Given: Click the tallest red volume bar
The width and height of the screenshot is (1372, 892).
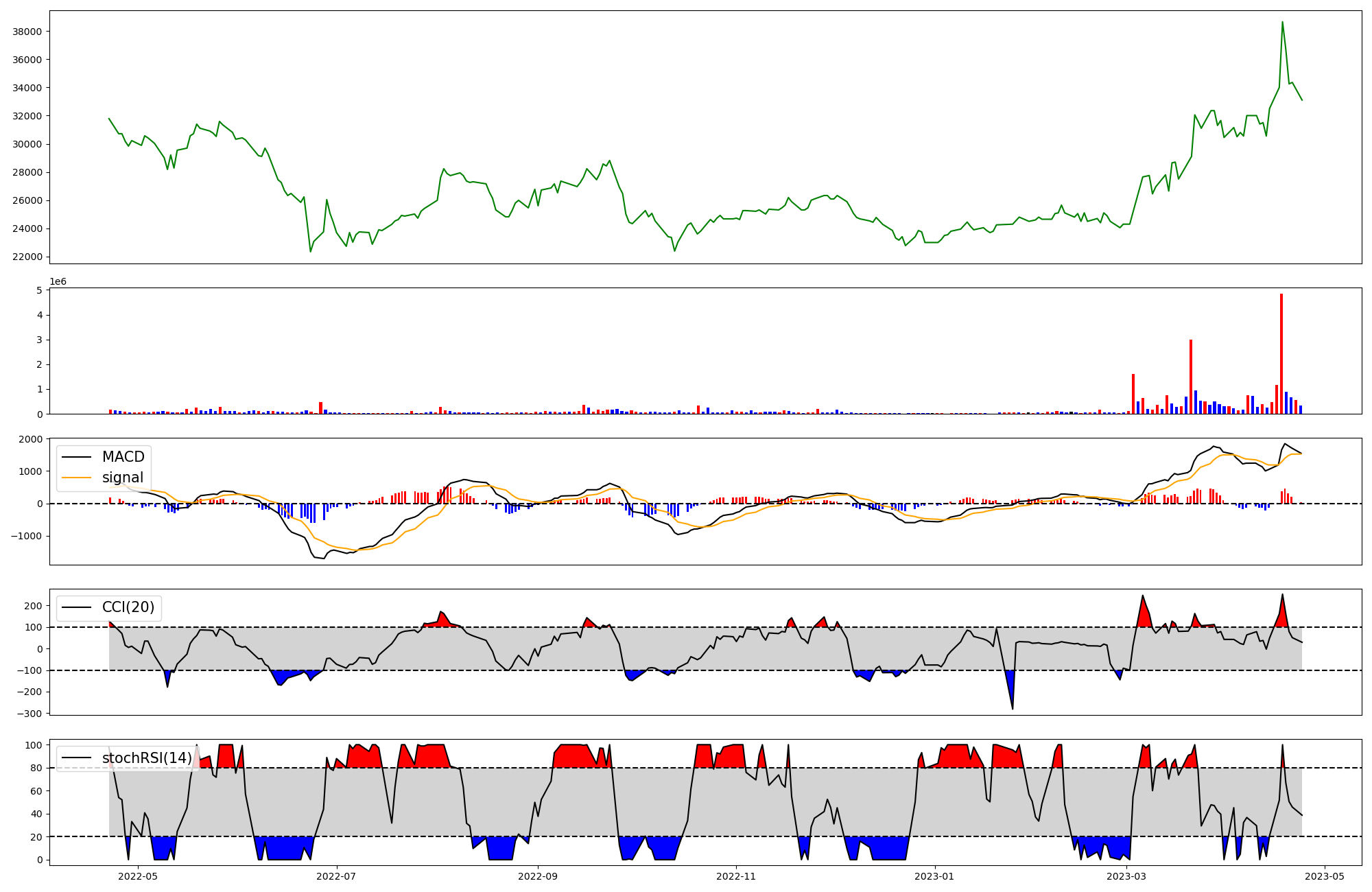Looking at the screenshot, I should click(x=1281, y=353).
